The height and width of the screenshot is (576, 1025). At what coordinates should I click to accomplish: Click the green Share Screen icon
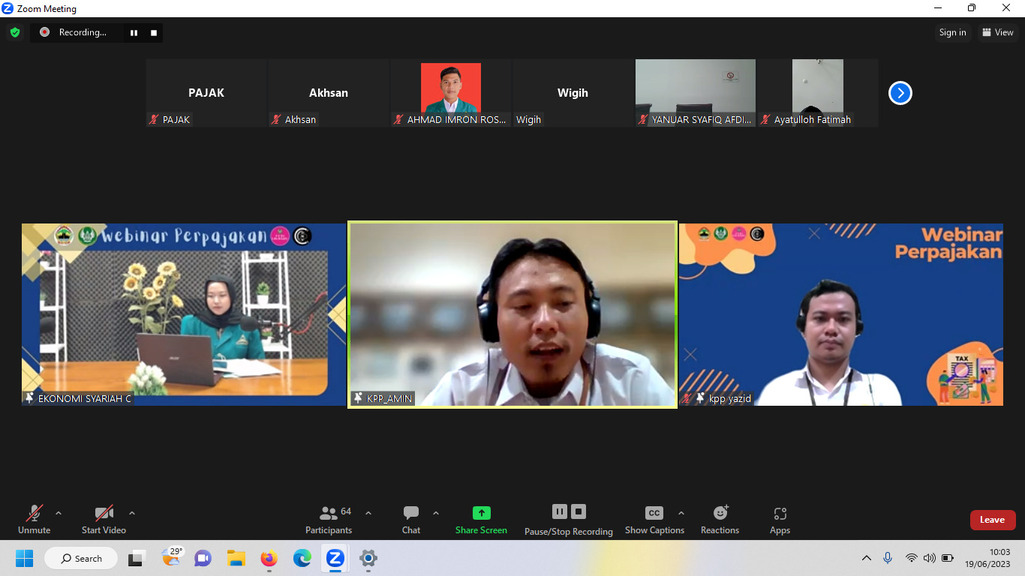481,513
